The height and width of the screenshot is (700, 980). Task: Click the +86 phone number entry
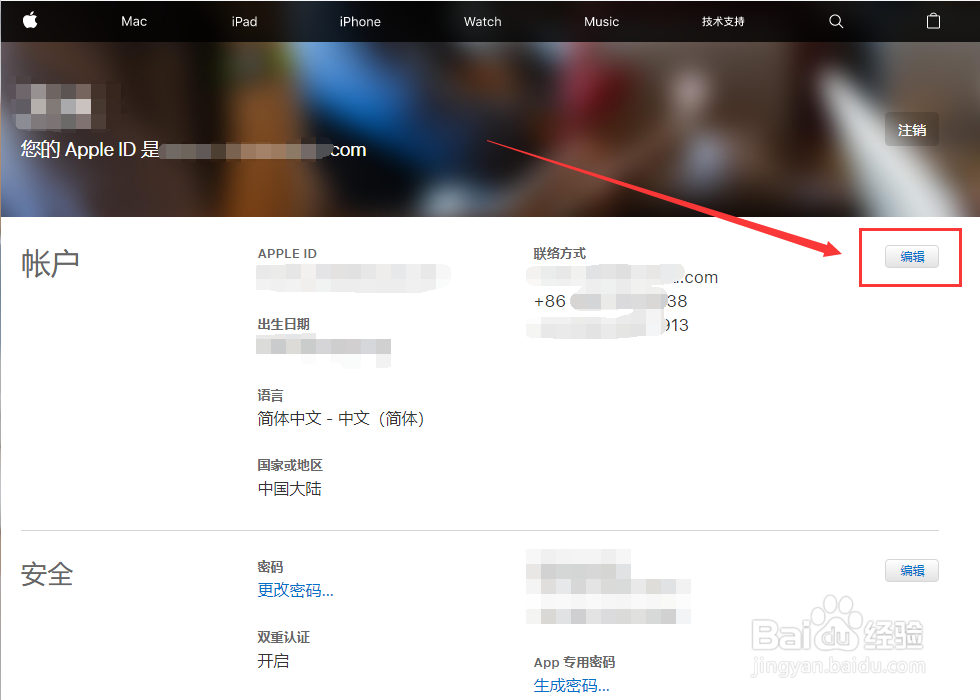[611, 301]
